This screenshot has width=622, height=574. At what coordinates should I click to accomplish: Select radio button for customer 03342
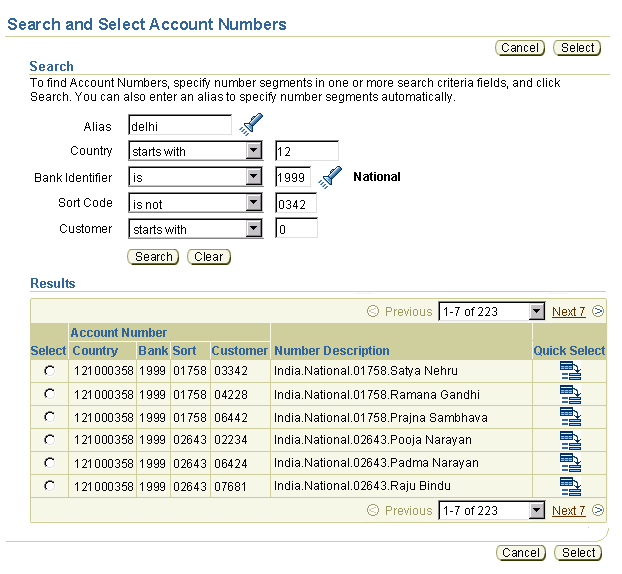pos(50,371)
